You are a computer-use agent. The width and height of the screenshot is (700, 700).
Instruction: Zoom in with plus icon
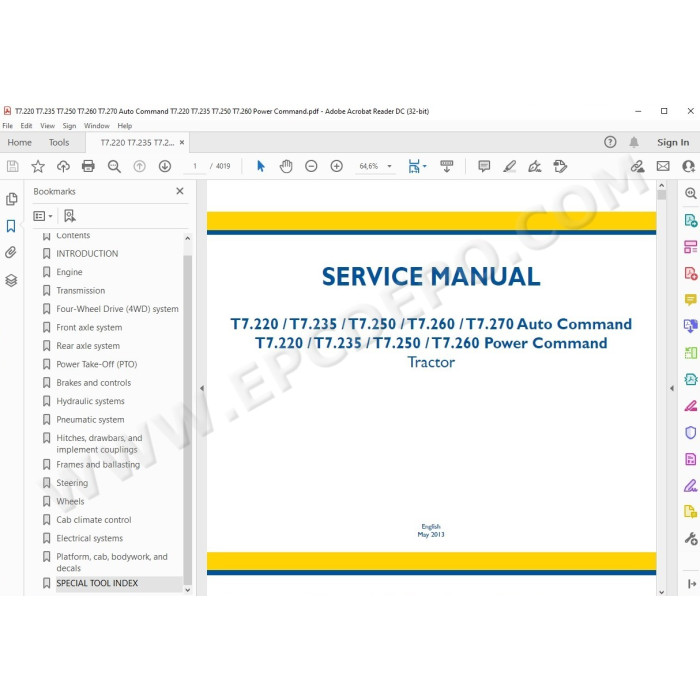point(337,167)
